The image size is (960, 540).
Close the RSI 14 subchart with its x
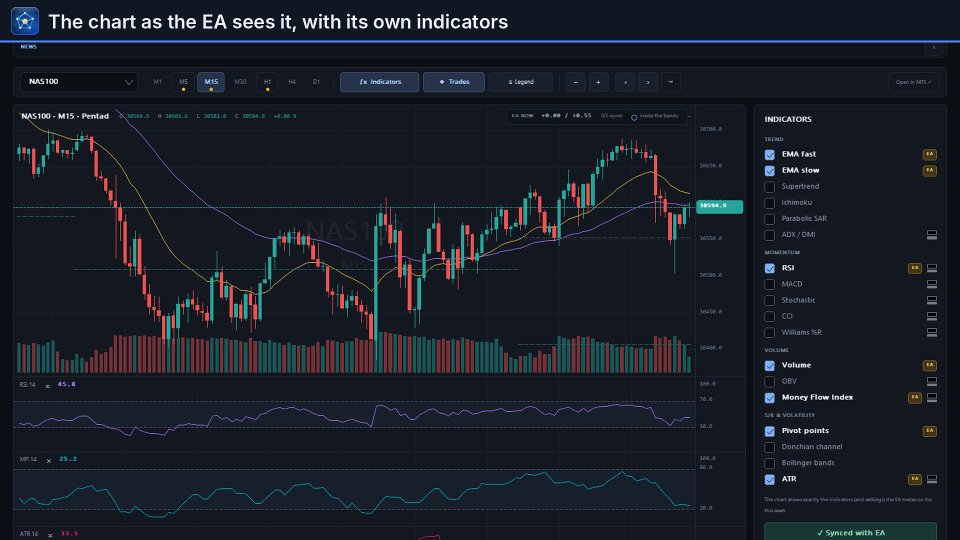pos(47,386)
